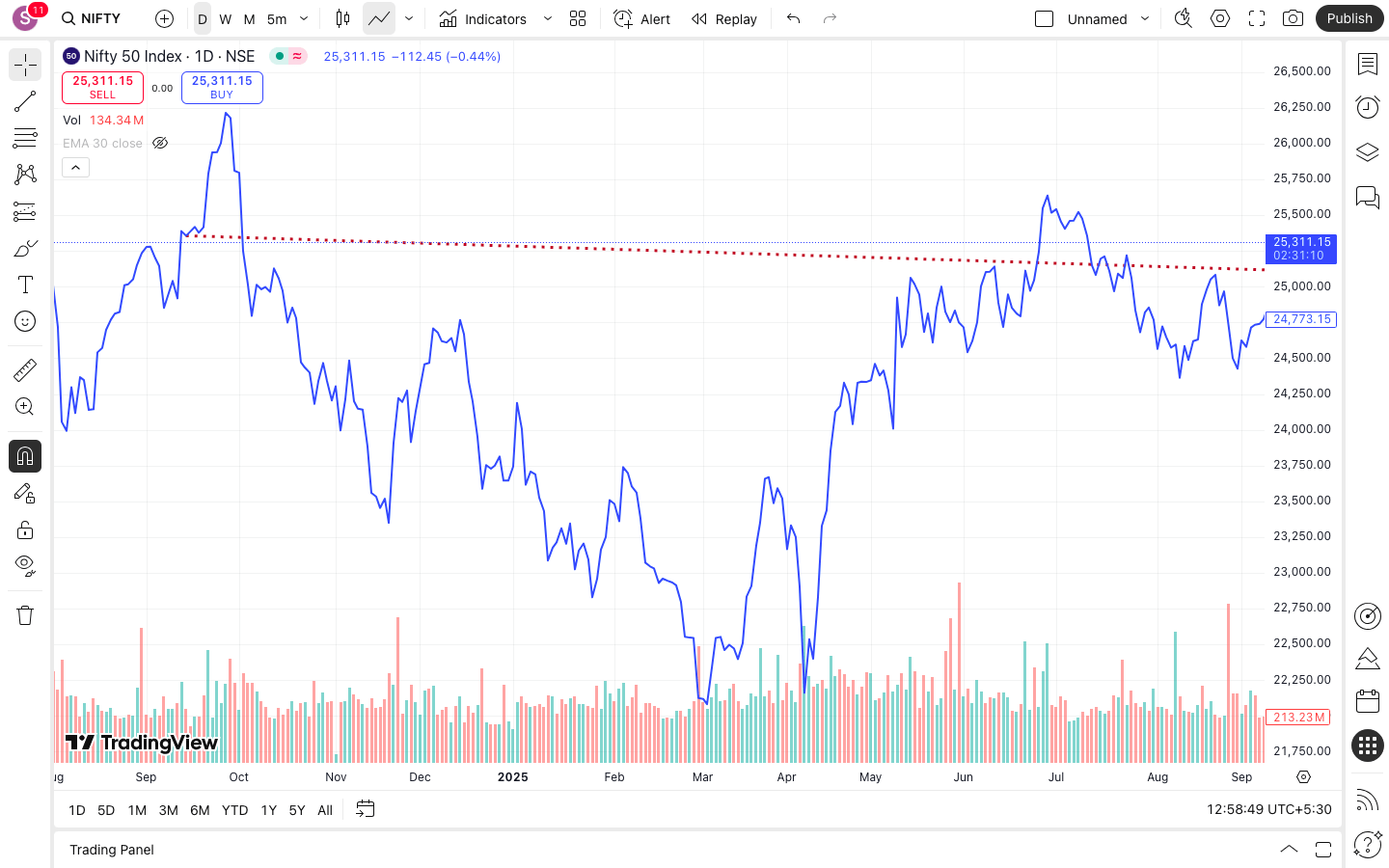This screenshot has width=1389, height=868.
Task: Click the trash icon to remove drawings
Action: pos(25,615)
